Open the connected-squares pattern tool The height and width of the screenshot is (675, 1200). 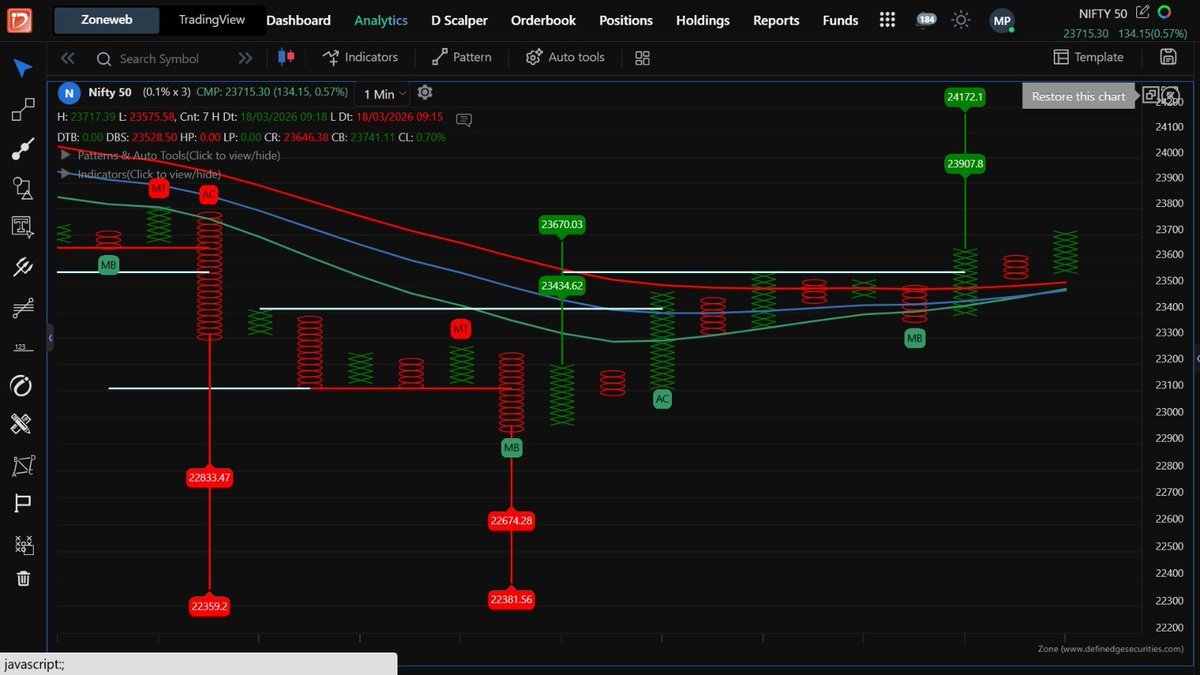(x=22, y=109)
